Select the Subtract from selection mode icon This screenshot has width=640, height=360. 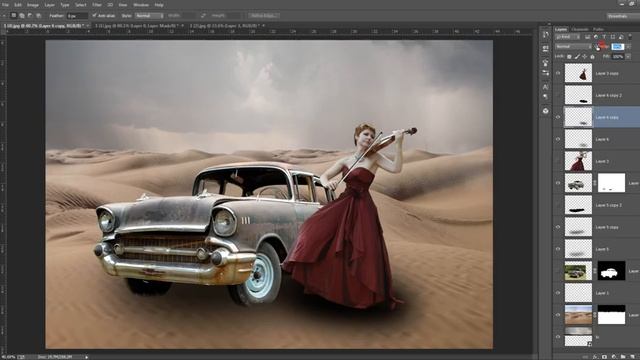pyautogui.click(x=30, y=16)
